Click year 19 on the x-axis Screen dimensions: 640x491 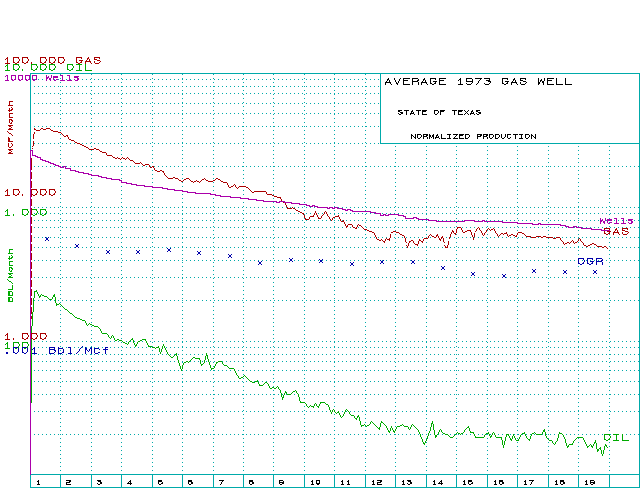click(x=589, y=482)
